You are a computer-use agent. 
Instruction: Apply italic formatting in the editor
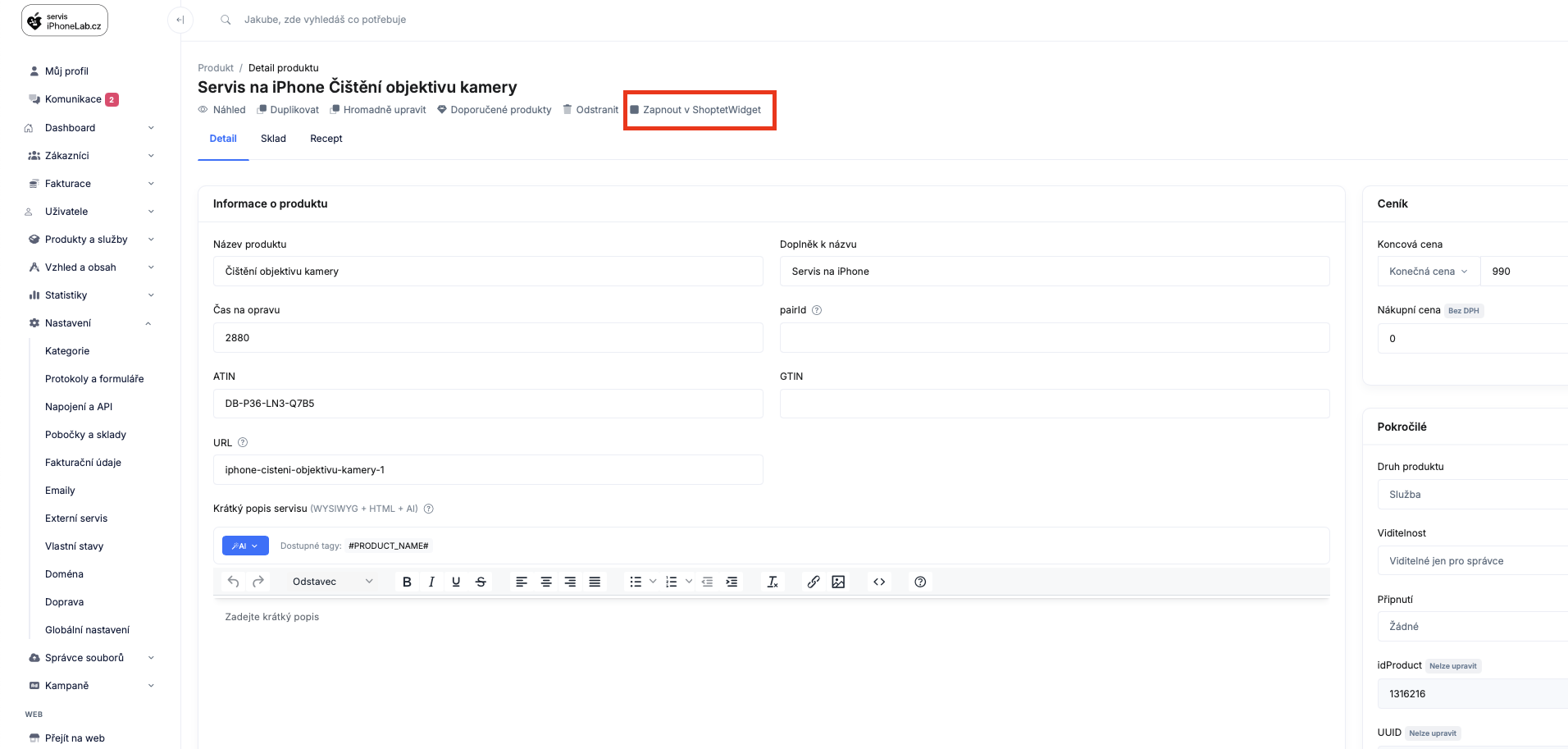431,582
